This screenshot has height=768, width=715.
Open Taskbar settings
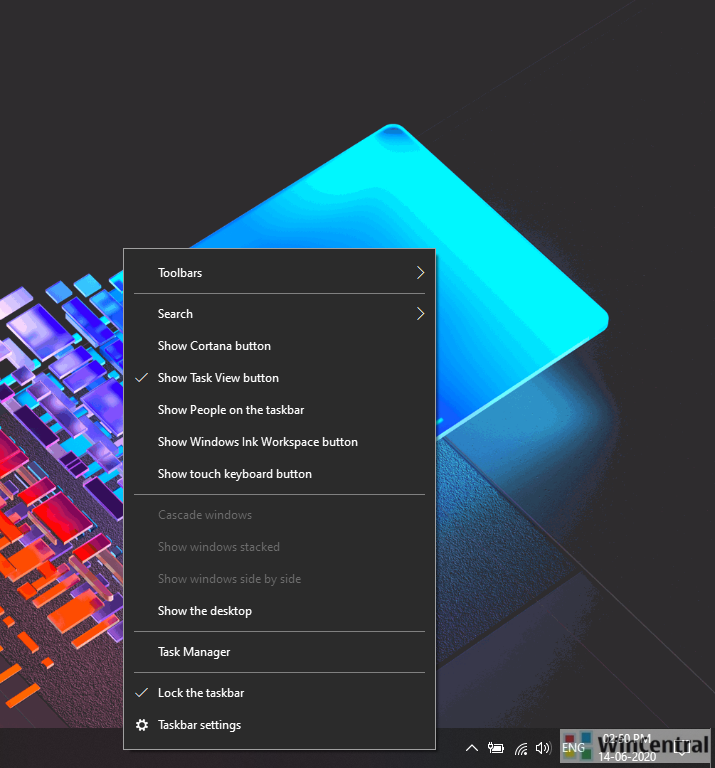(x=199, y=725)
